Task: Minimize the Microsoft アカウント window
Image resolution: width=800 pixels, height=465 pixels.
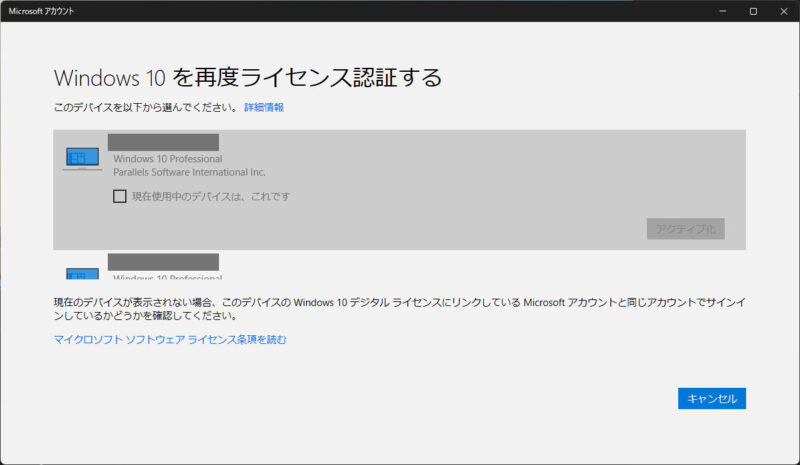Action: (x=722, y=11)
